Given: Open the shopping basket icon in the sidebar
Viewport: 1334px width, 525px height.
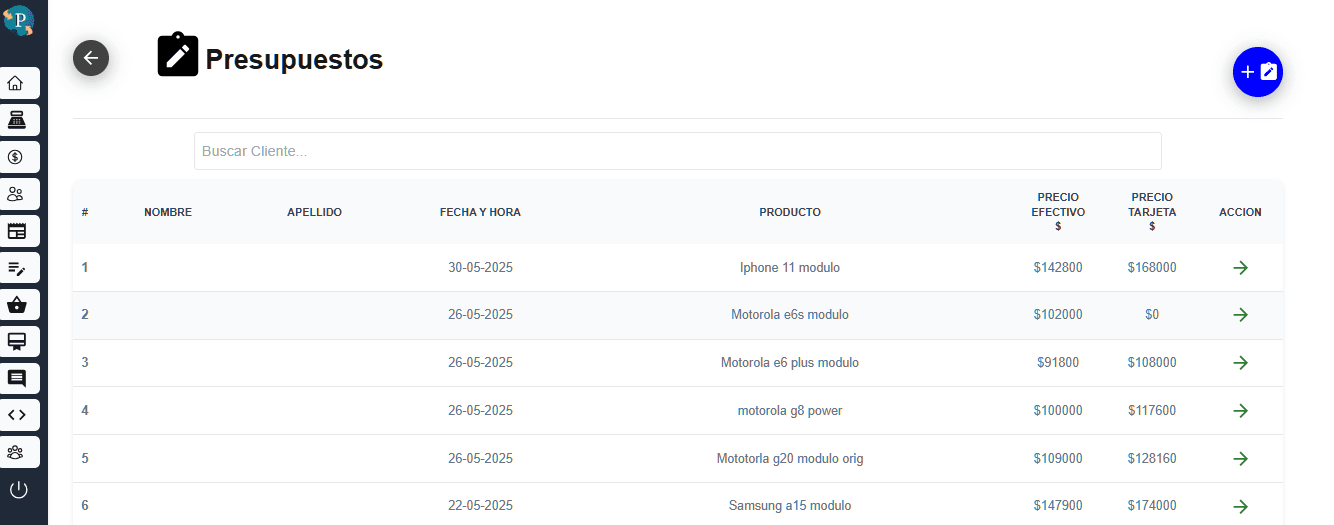Looking at the screenshot, I should (17, 305).
